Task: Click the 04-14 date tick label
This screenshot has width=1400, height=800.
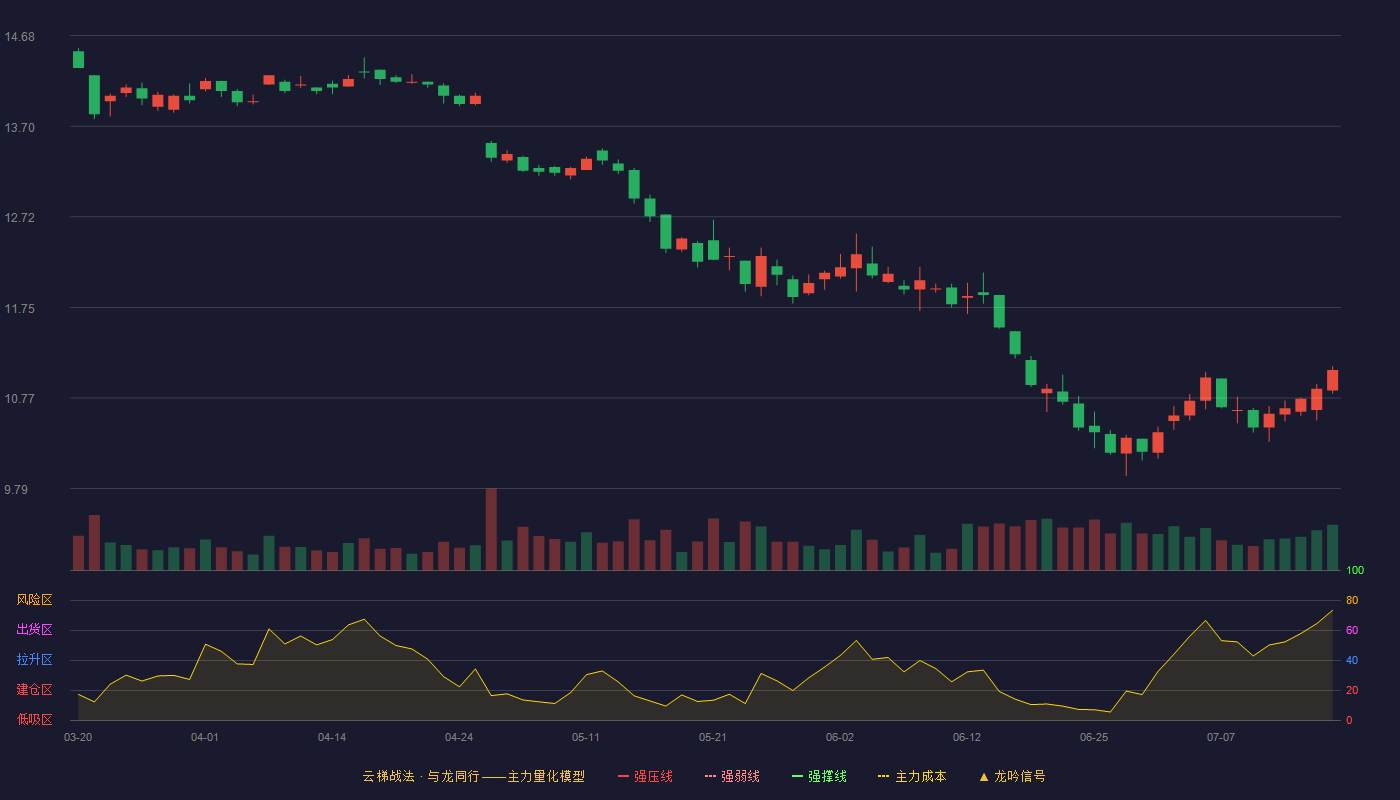Action: point(332,737)
